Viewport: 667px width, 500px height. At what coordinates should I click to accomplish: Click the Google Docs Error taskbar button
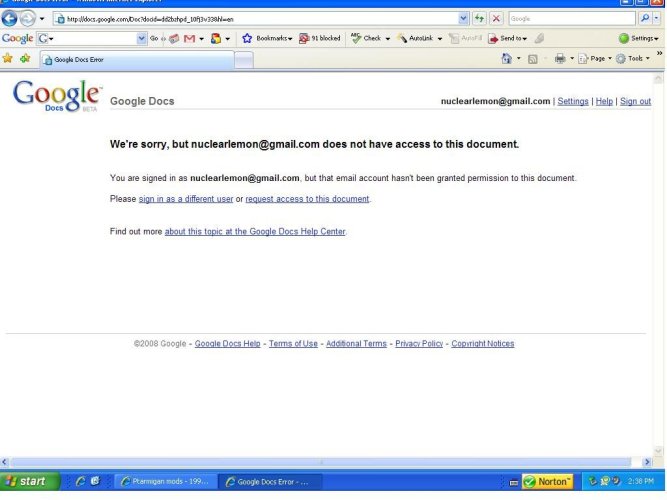point(270,482)
